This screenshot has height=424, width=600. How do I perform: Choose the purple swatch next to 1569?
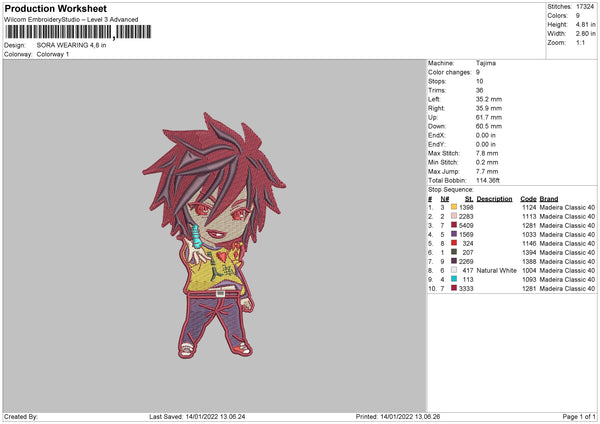(x=454, y=234)
